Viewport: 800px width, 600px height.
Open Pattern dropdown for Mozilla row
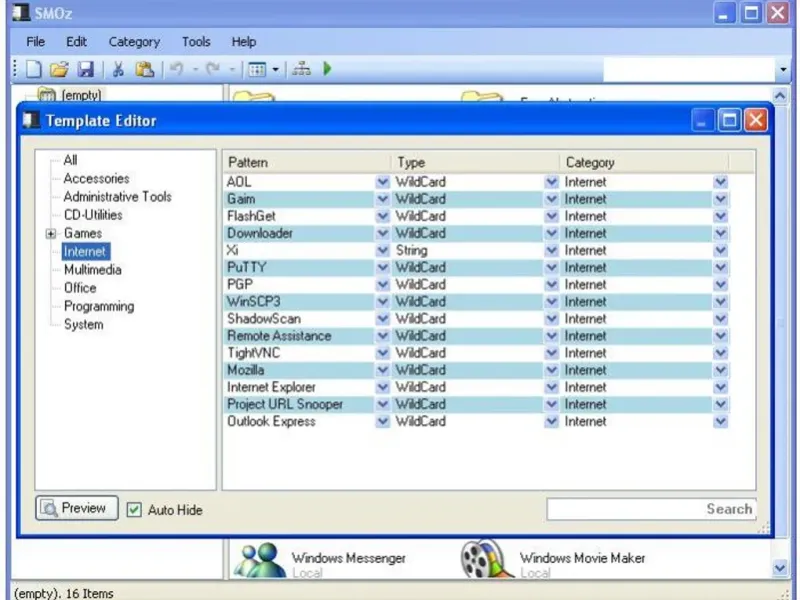pyautogui.click(x=382, y=370)
